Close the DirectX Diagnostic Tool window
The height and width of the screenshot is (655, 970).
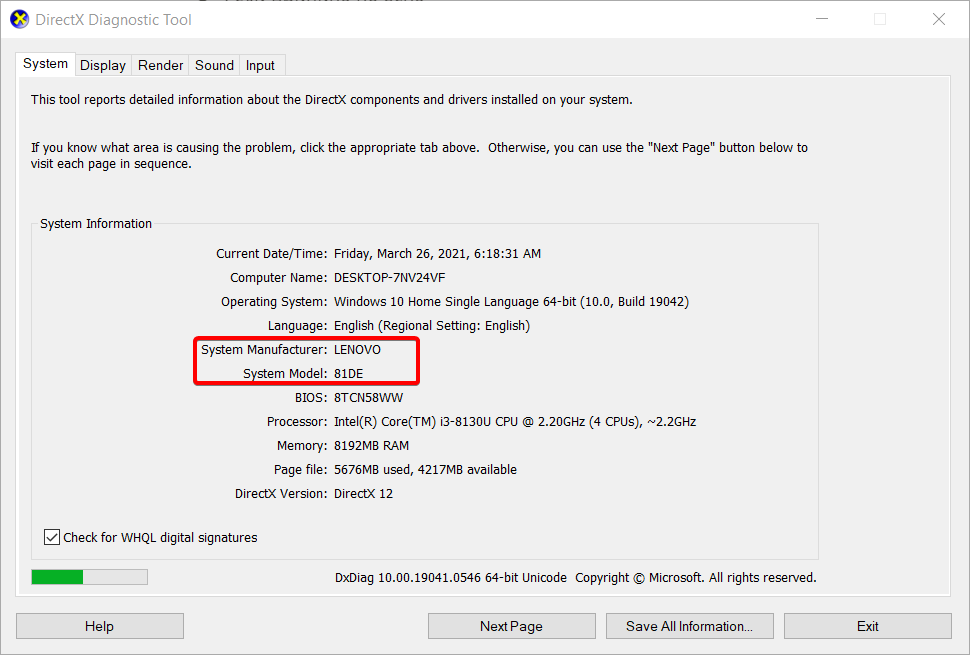[x=938, y=19]
